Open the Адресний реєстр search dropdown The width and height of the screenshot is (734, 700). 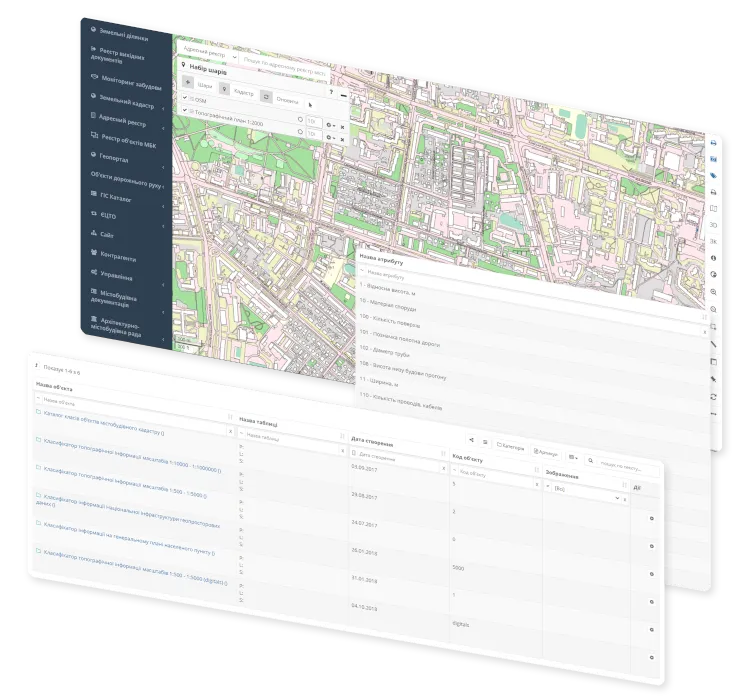(x=208, y=52)
